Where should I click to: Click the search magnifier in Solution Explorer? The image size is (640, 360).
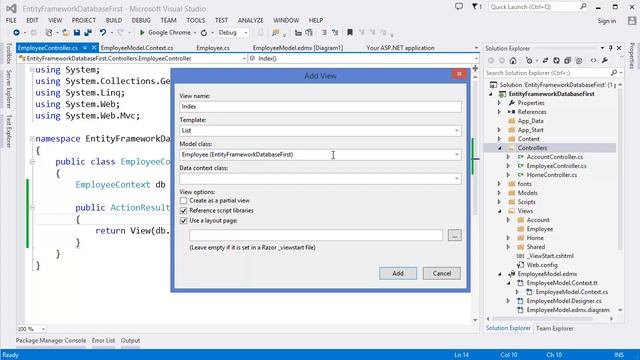coord(613,73)
